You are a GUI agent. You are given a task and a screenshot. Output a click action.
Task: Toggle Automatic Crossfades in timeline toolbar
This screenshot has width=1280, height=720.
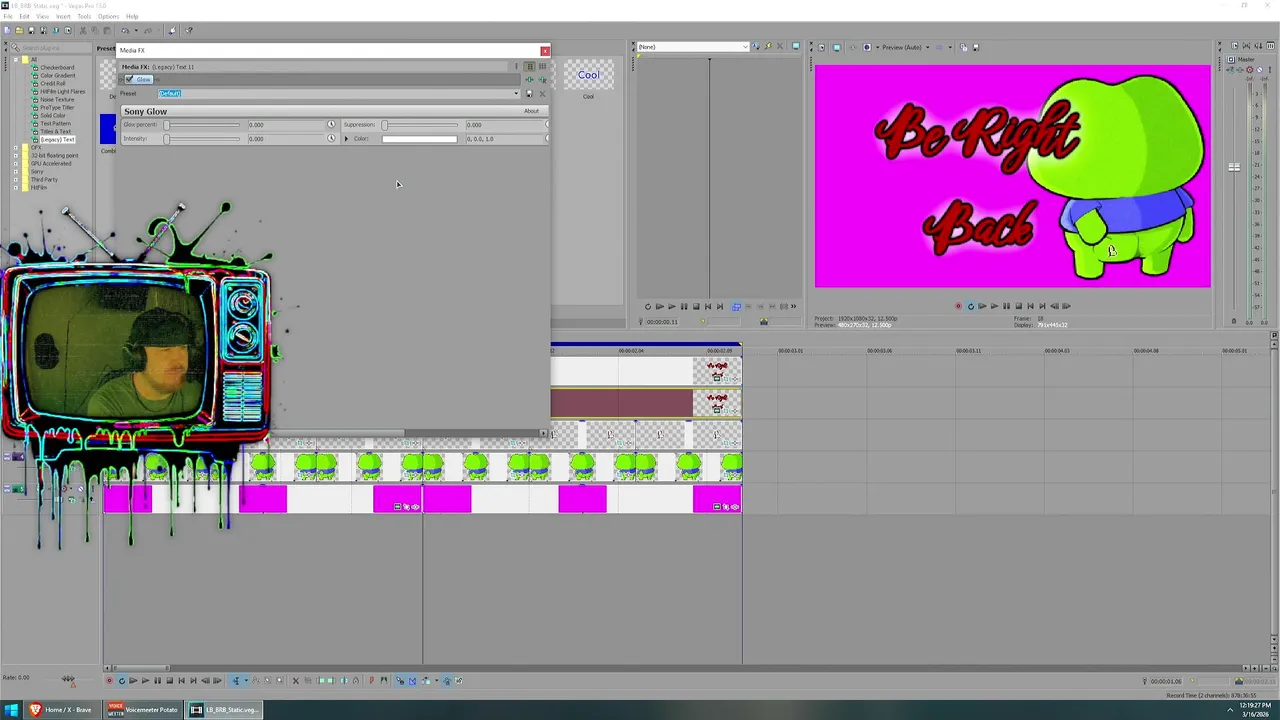coord(412,681)
